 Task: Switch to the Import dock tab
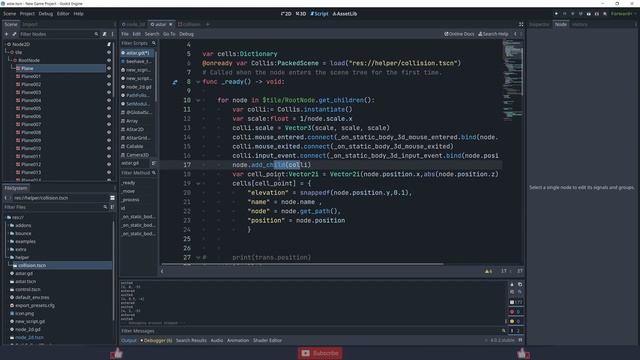coord(29,24)
